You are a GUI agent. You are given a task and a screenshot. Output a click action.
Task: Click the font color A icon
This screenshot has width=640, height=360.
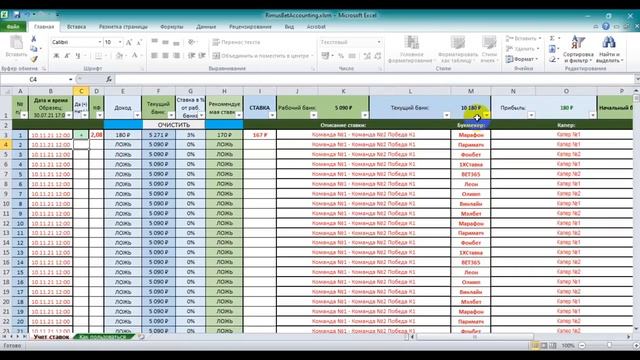click(x=134, y=56)
